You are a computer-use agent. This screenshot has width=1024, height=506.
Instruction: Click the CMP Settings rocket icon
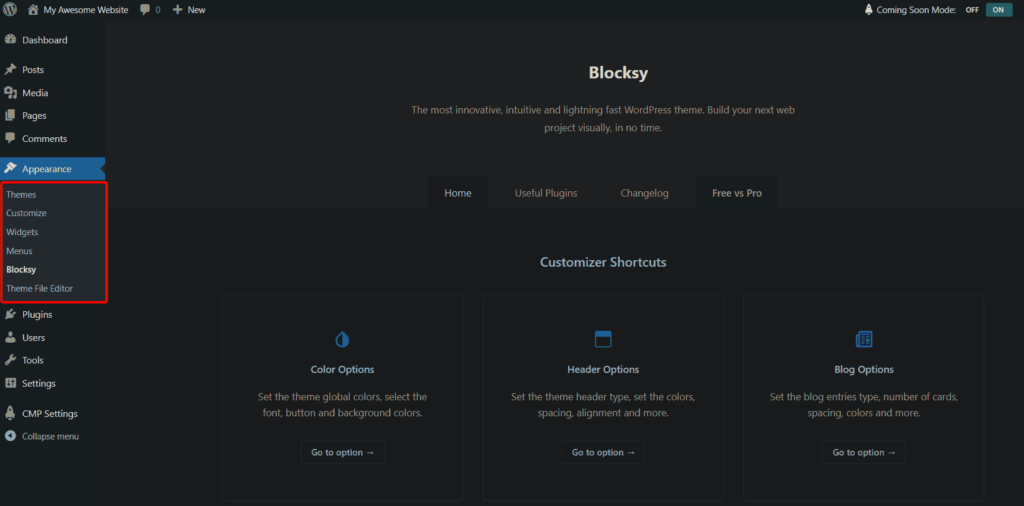pos(10,413)
